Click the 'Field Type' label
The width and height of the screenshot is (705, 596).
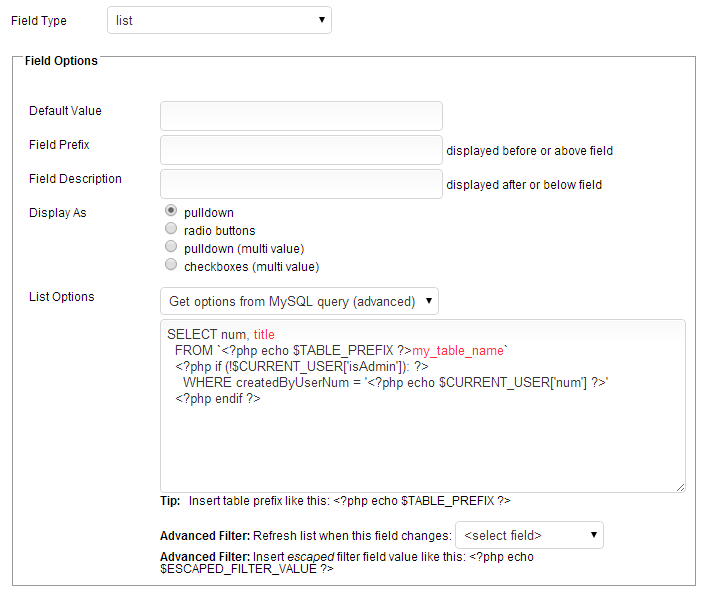pyautogui.click(x=40, y=21)
